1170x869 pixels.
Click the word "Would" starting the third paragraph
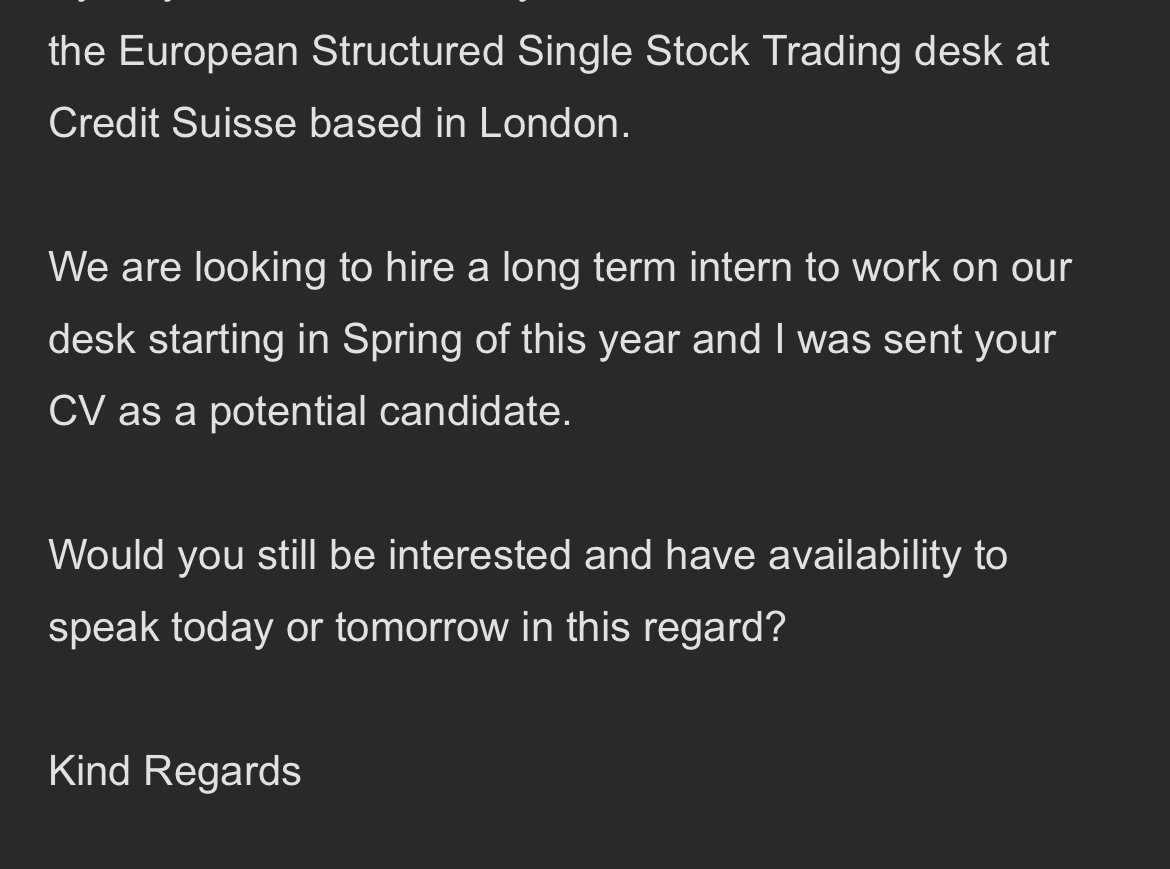click(106, 555)
